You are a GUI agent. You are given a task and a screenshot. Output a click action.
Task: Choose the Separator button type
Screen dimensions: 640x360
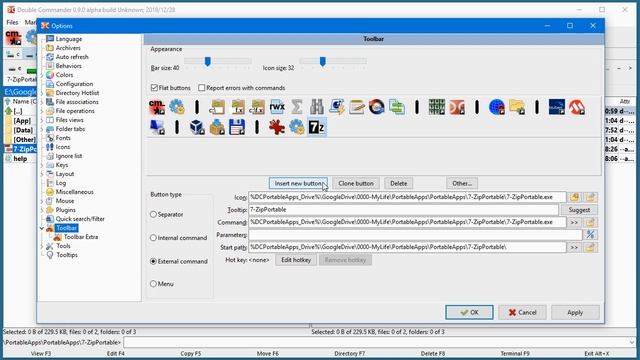153,214
